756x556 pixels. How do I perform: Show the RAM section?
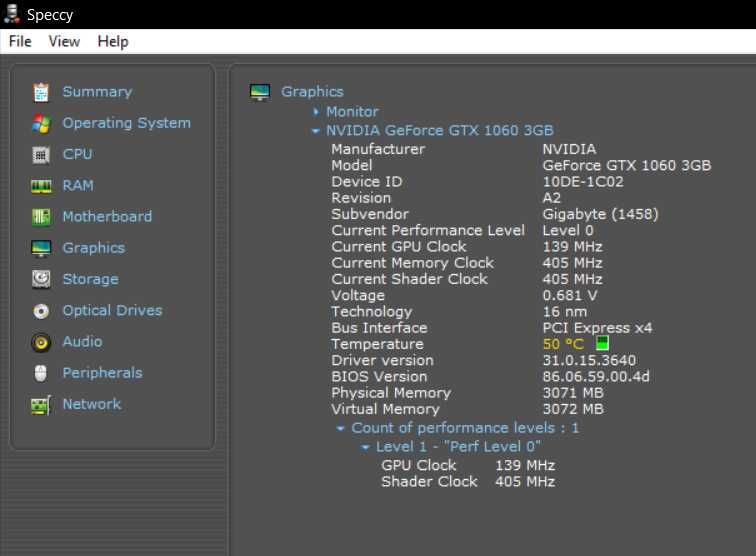click(78, 186)
